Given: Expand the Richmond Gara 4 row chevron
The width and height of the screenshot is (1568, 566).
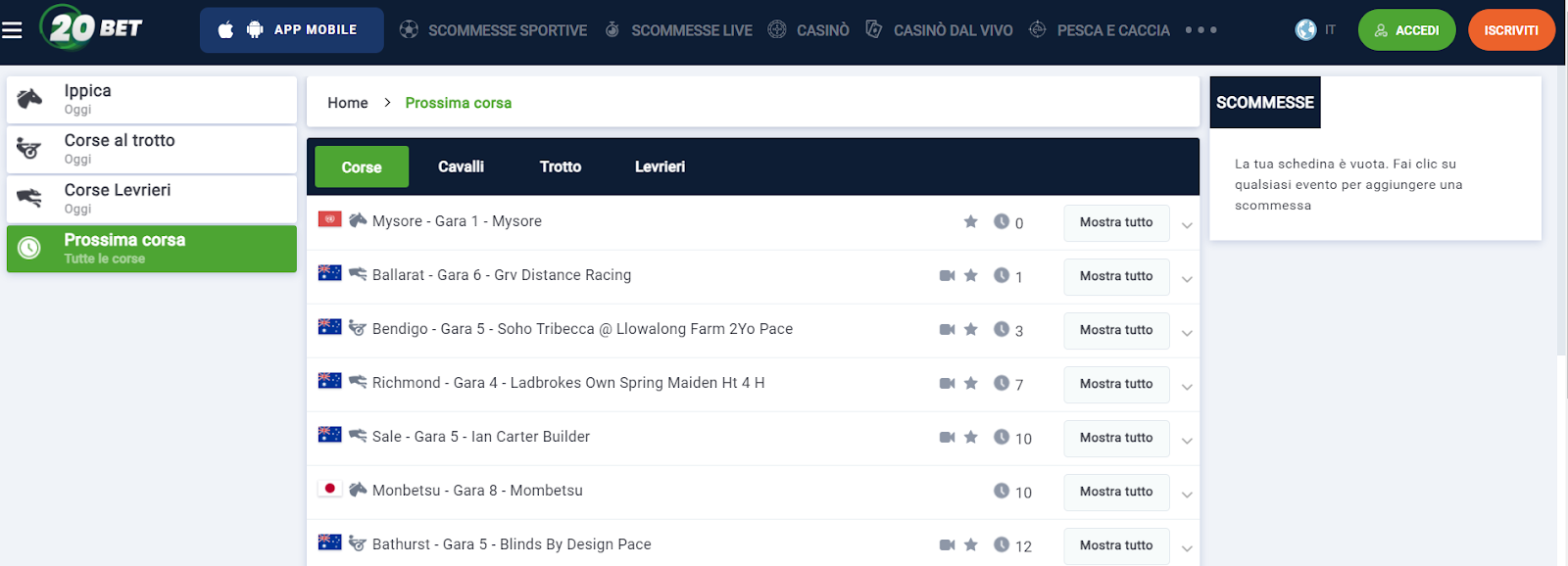Looking at the screenshot, I should (x=1187, y=387).
